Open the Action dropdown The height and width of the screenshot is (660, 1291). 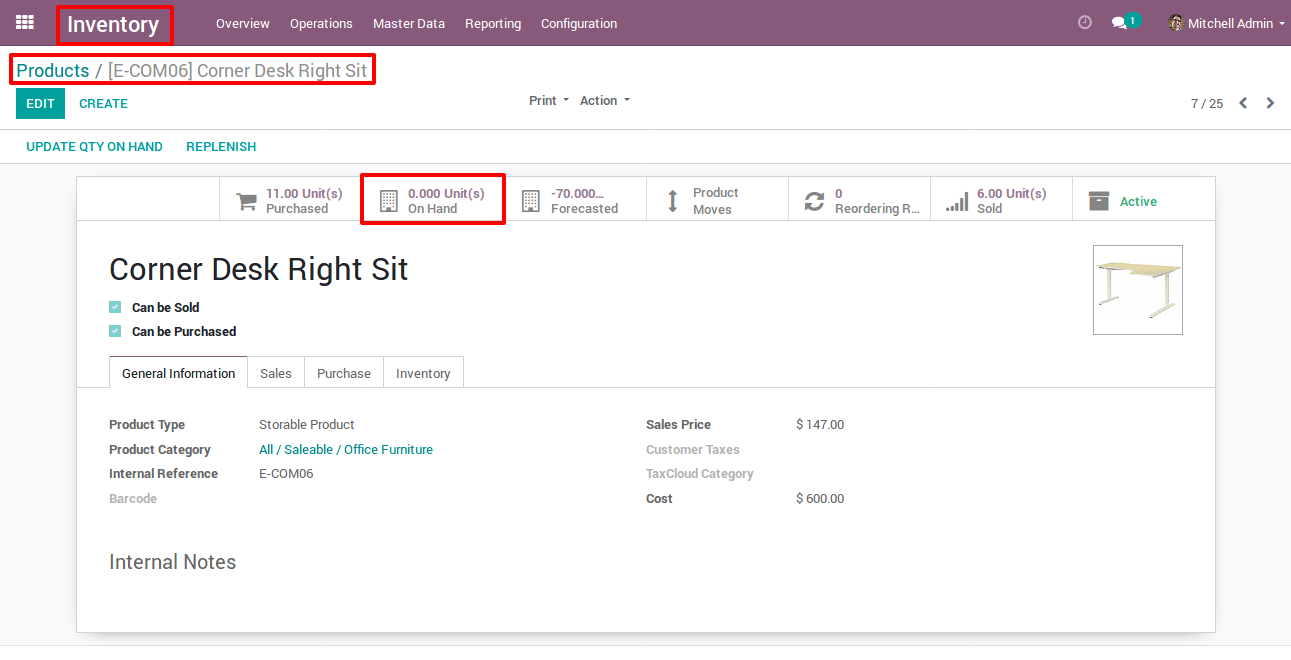605,100
